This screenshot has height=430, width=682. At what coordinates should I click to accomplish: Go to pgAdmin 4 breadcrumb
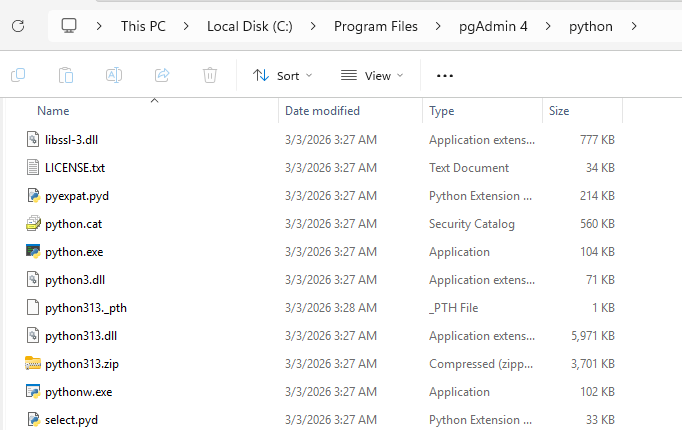pos(493,26)
